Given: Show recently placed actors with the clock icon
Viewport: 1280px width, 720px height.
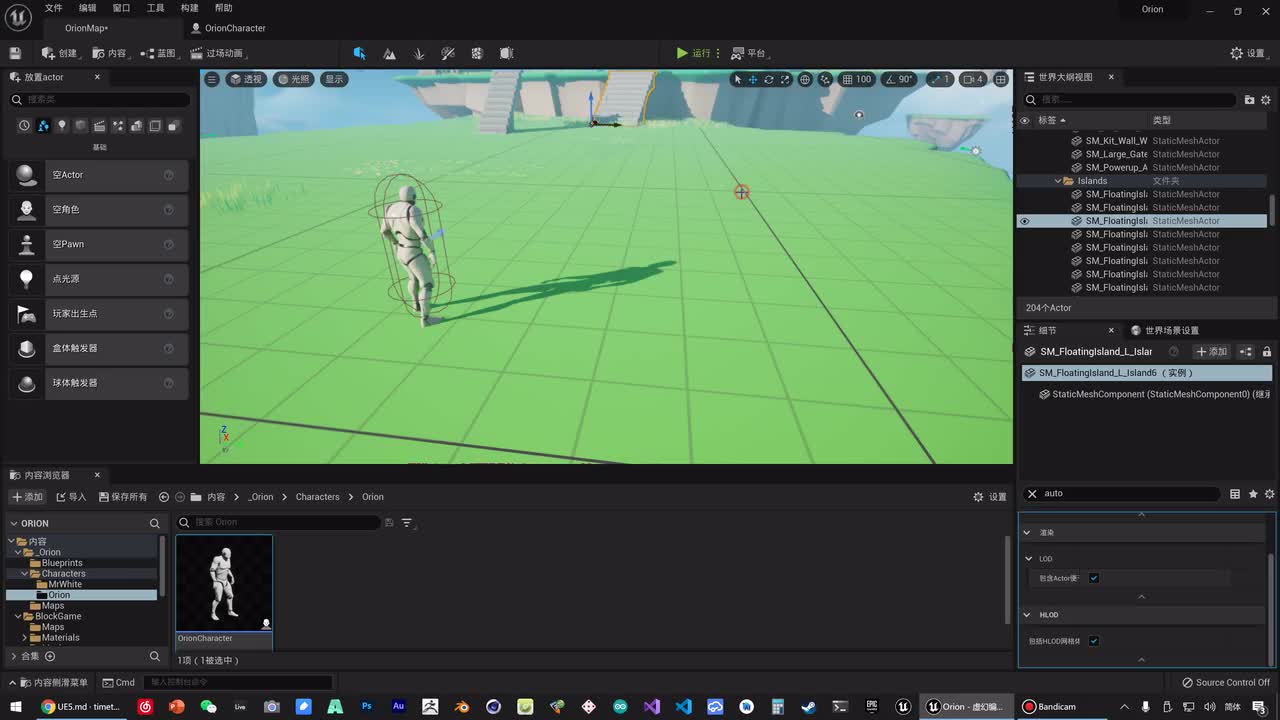Looking at the screenshot, I should tap(25, 126).
